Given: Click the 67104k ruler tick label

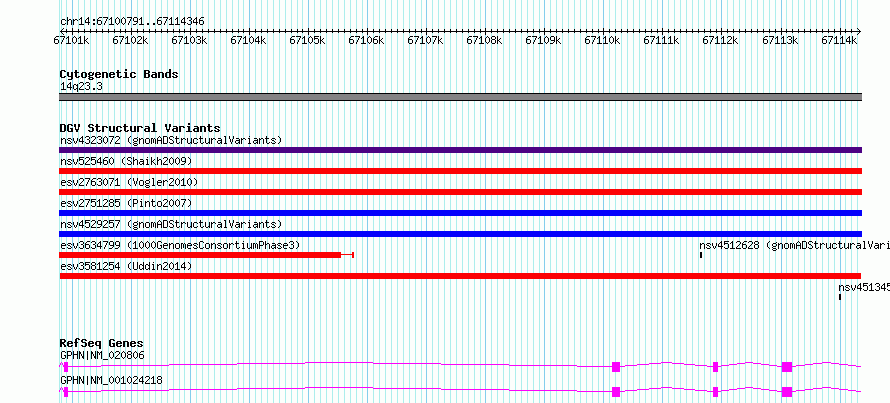Looking at the screenshot, I should click(x=249, y=40).
